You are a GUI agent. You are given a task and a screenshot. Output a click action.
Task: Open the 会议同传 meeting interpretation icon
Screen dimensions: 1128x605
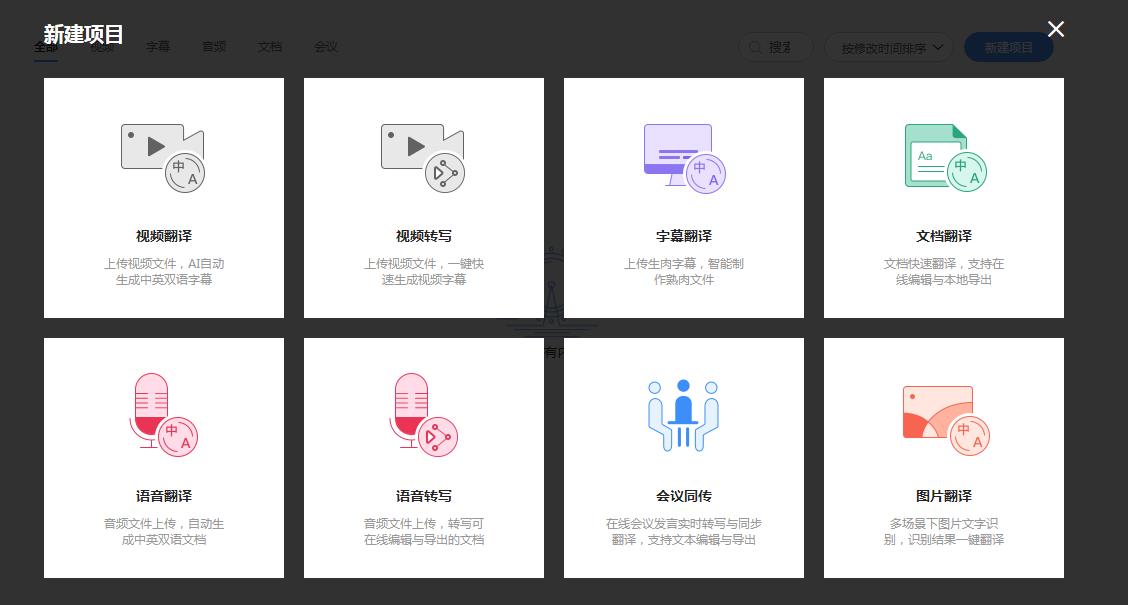(x=683, y=413)
